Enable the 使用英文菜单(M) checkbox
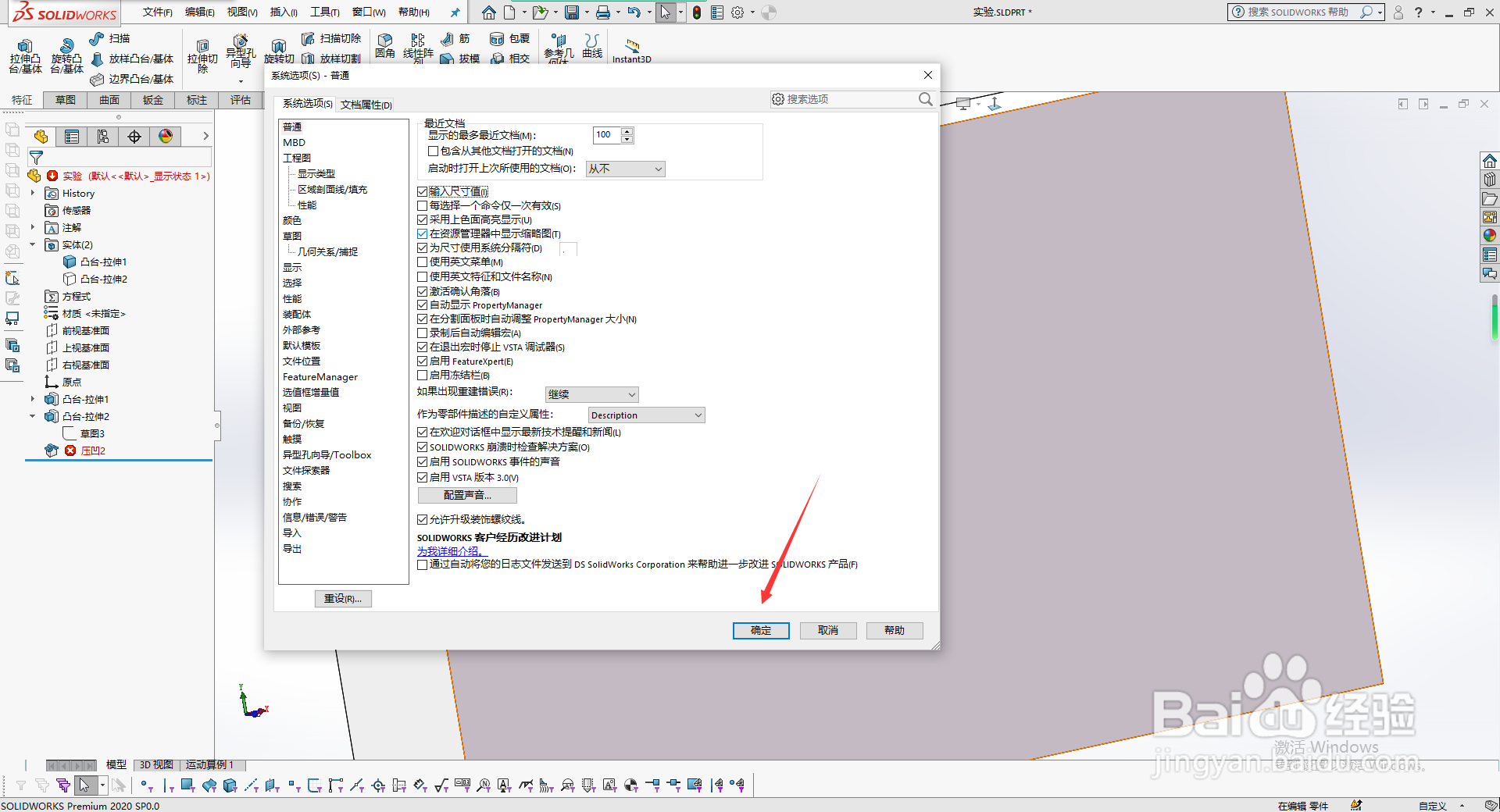Viewport: 1500px width, 812px height. click(x=423, y=262)
